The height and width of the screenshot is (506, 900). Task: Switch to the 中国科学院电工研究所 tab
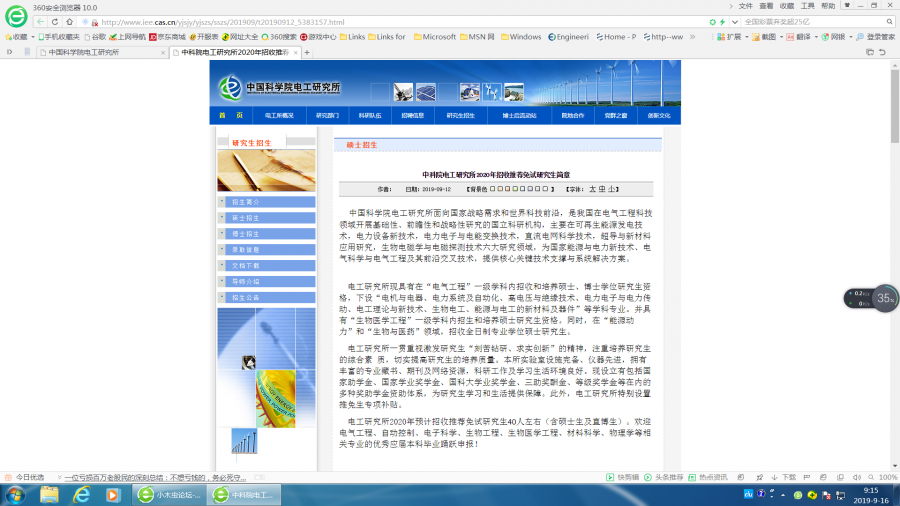coord(83,51)
